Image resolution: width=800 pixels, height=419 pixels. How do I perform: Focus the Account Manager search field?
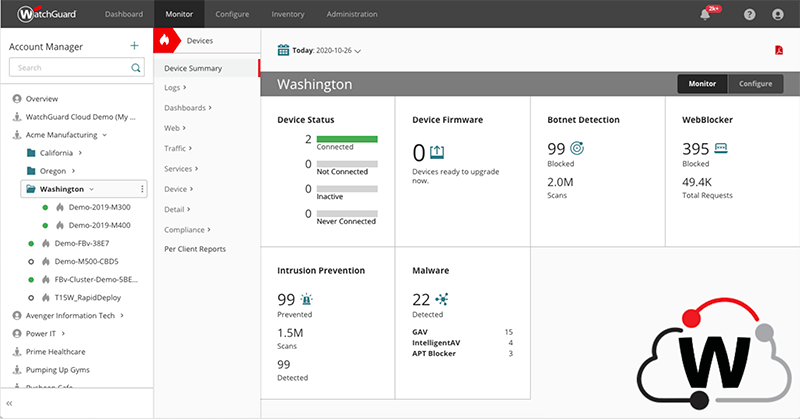[77, 67]
